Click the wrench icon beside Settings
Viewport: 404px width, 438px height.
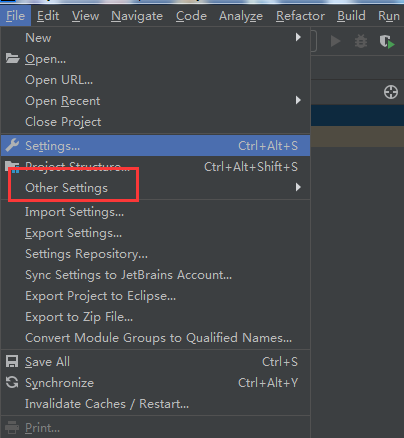[x=12, y=146]
